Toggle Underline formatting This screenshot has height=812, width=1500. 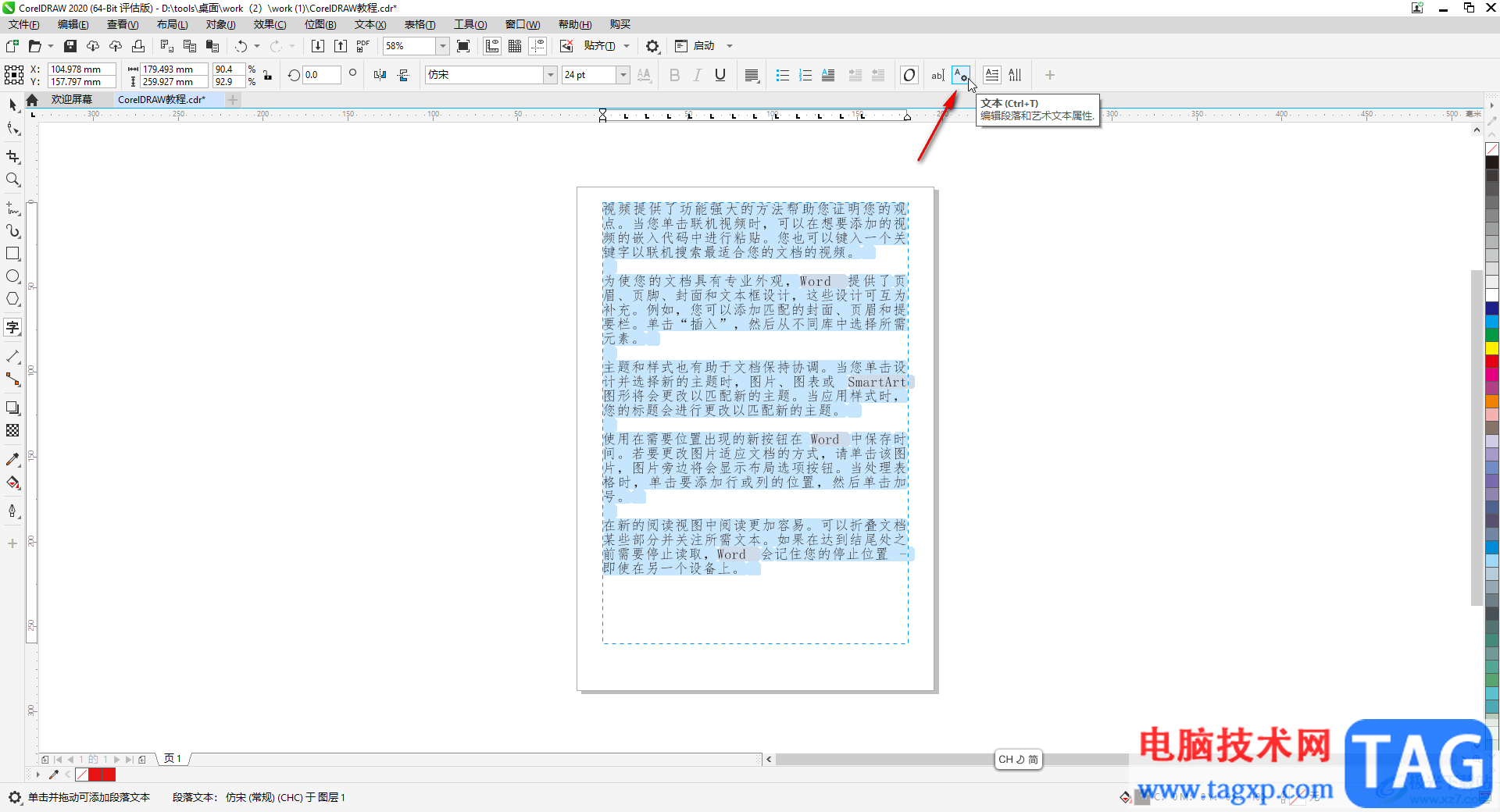[720, 75]
